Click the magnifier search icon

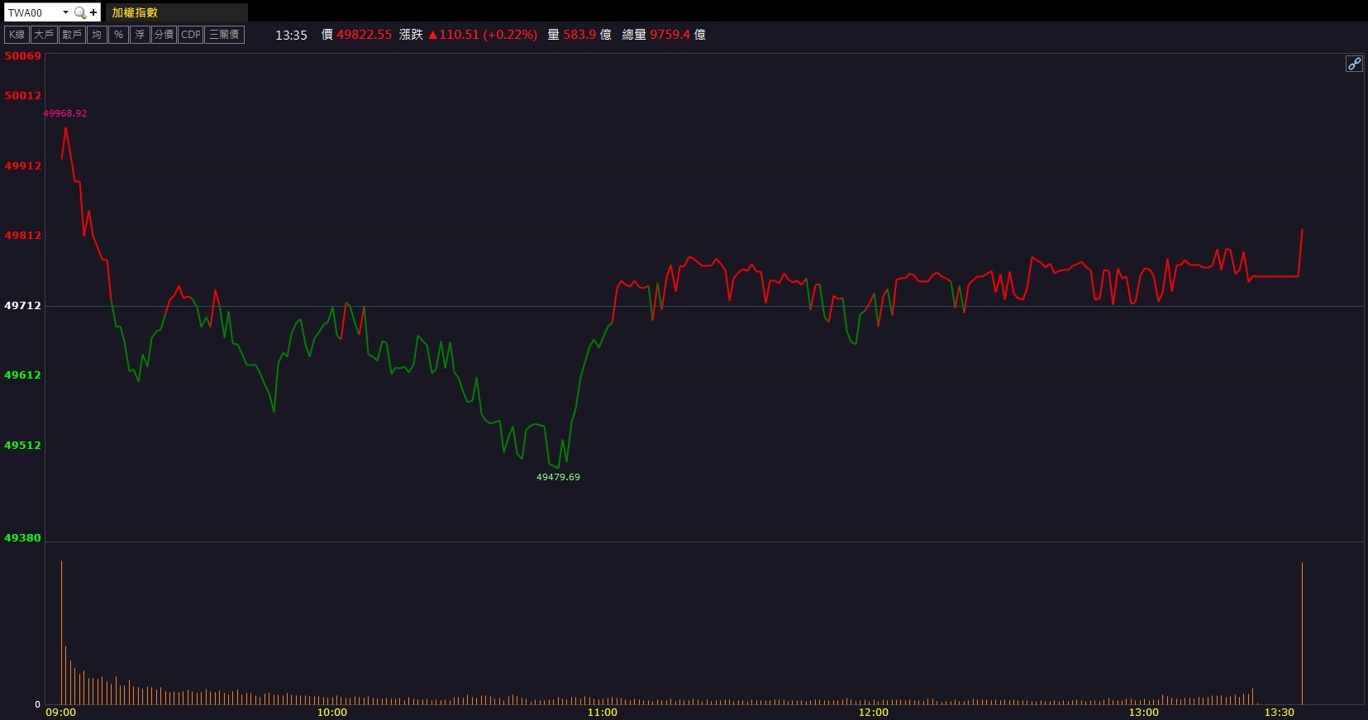tap(80, 13)
